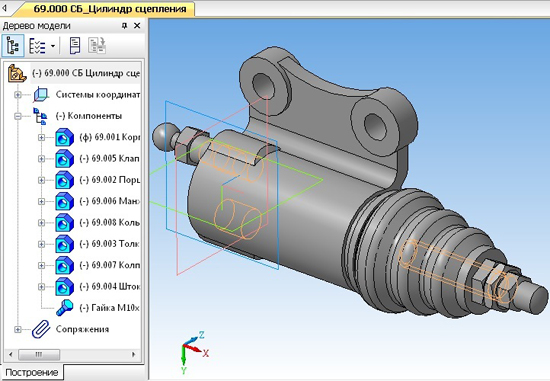This screenshot has width=550, height=381.
Task: Click the tab strip left scroll arrow
Action: point(5,8)
